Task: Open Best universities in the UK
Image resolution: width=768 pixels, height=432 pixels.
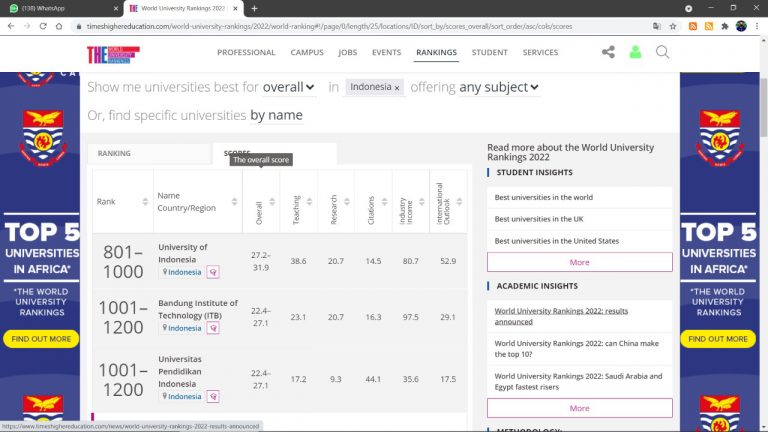Action: tap(539, 219)
